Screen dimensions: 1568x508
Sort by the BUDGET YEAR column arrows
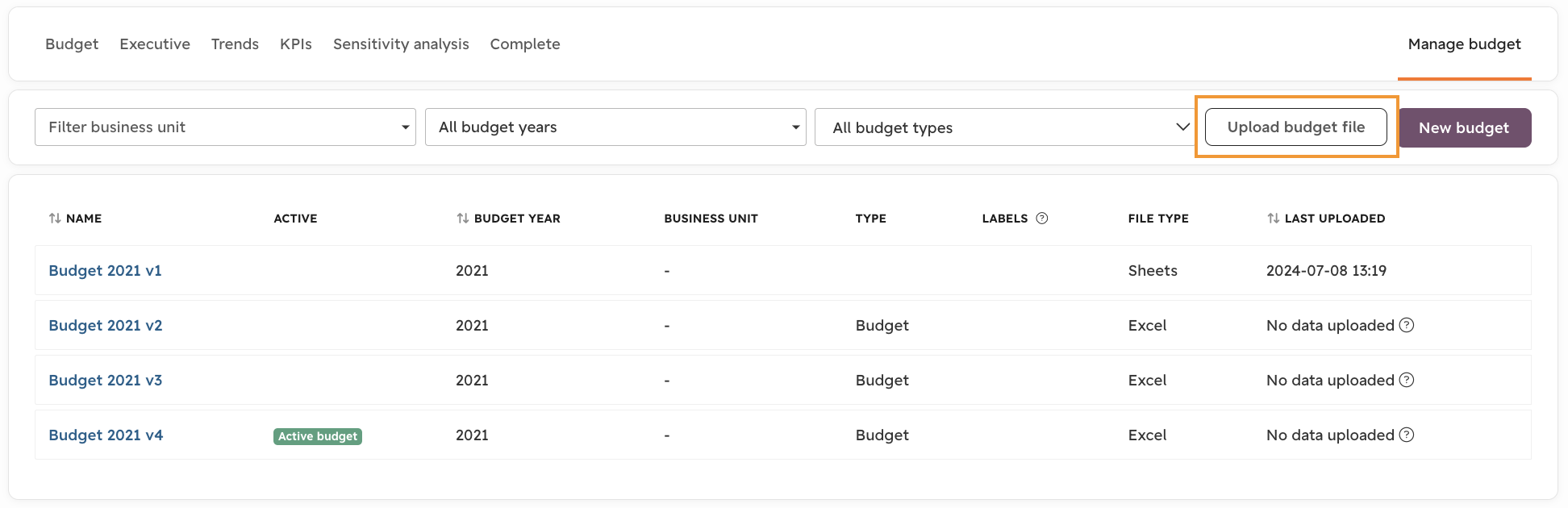coord(462,219)
